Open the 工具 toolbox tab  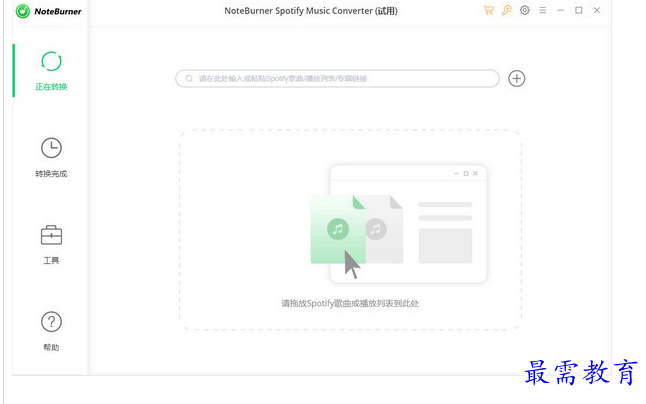point(51,245)
